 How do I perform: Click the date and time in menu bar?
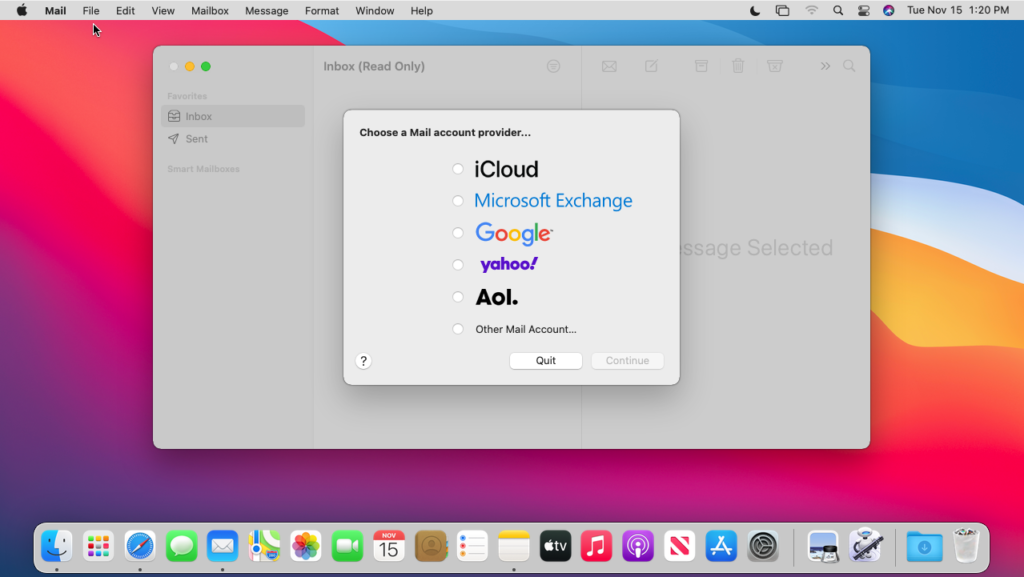click(x=958, y=10)
